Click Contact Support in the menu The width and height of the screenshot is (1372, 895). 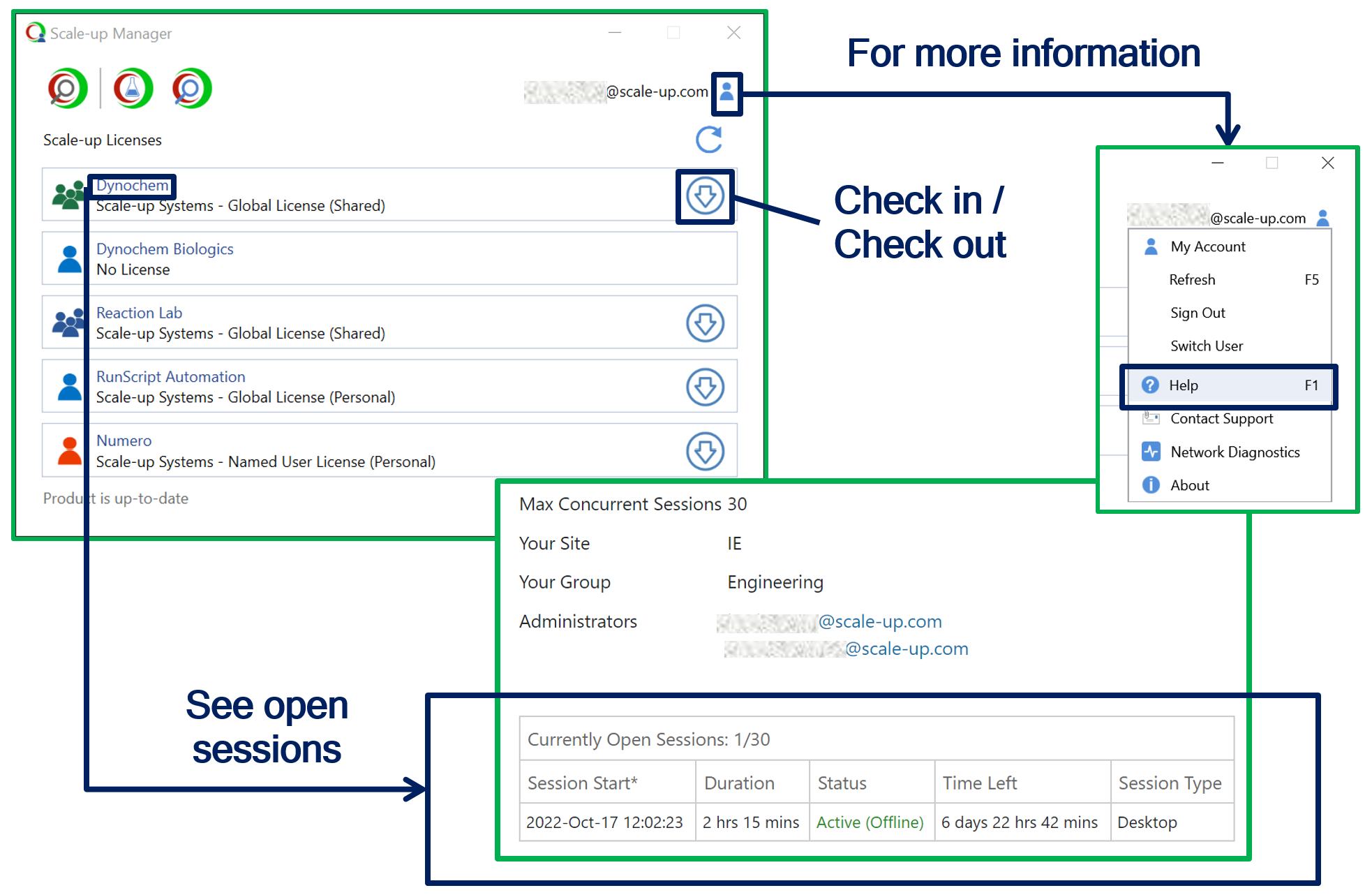click(x=1221, y=419)
